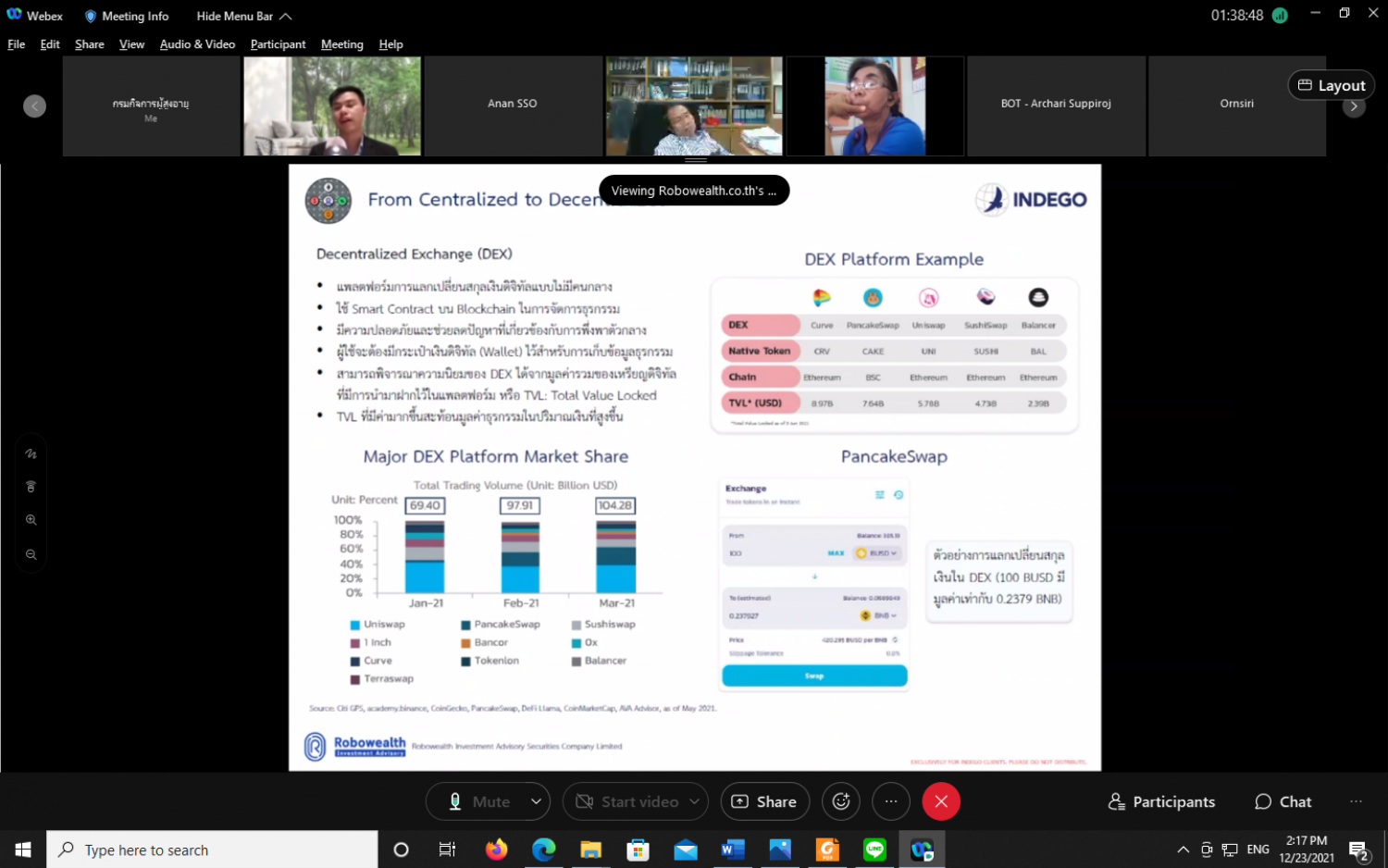This screenshot has height=868, width=1388.
Task: Open the reactions emoji button
Action: click(x=841, y=801)
